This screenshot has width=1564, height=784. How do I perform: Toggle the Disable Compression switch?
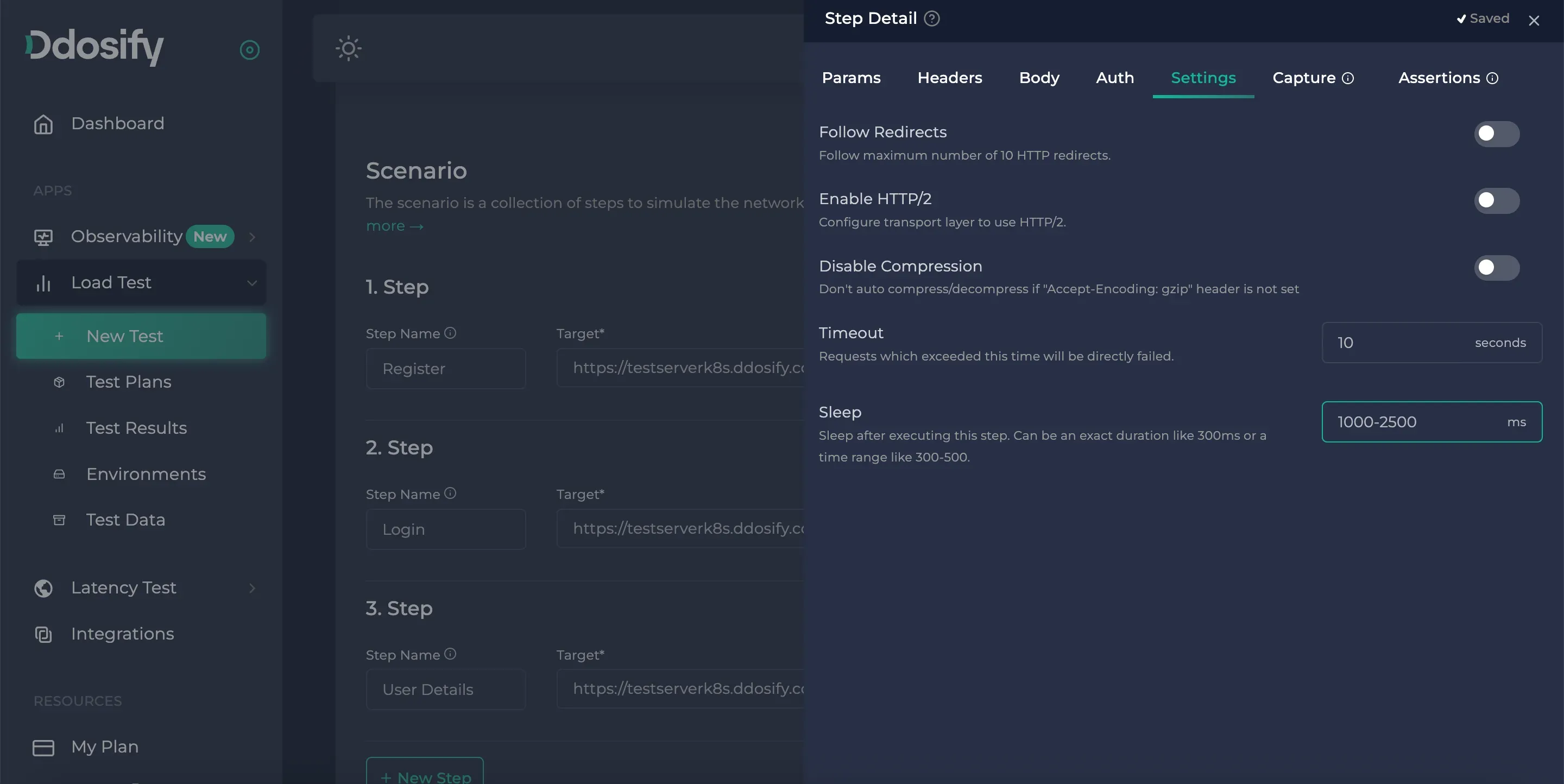1496,268
